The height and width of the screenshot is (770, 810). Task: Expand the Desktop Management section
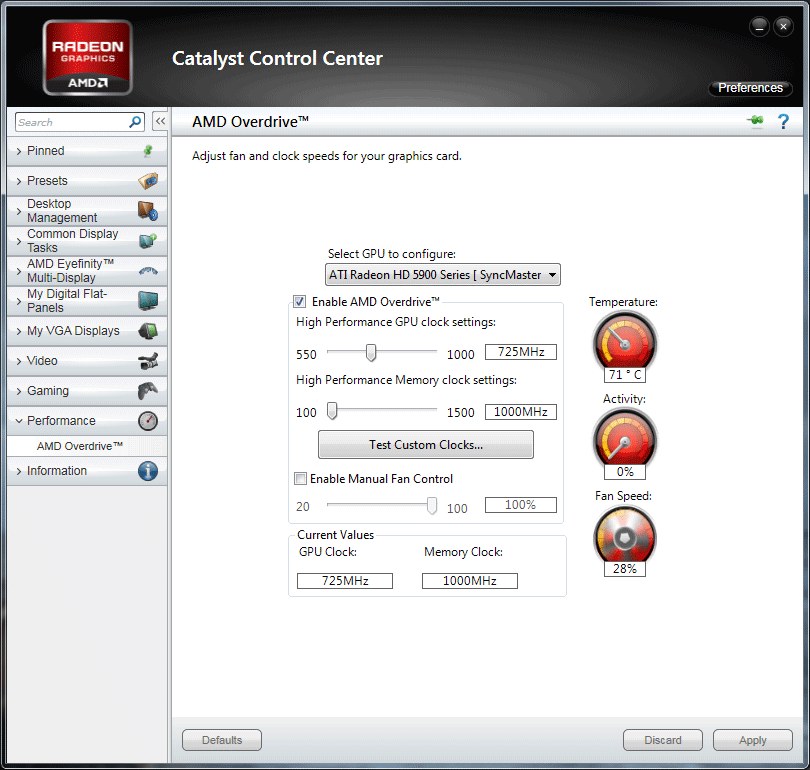point(87,211)
